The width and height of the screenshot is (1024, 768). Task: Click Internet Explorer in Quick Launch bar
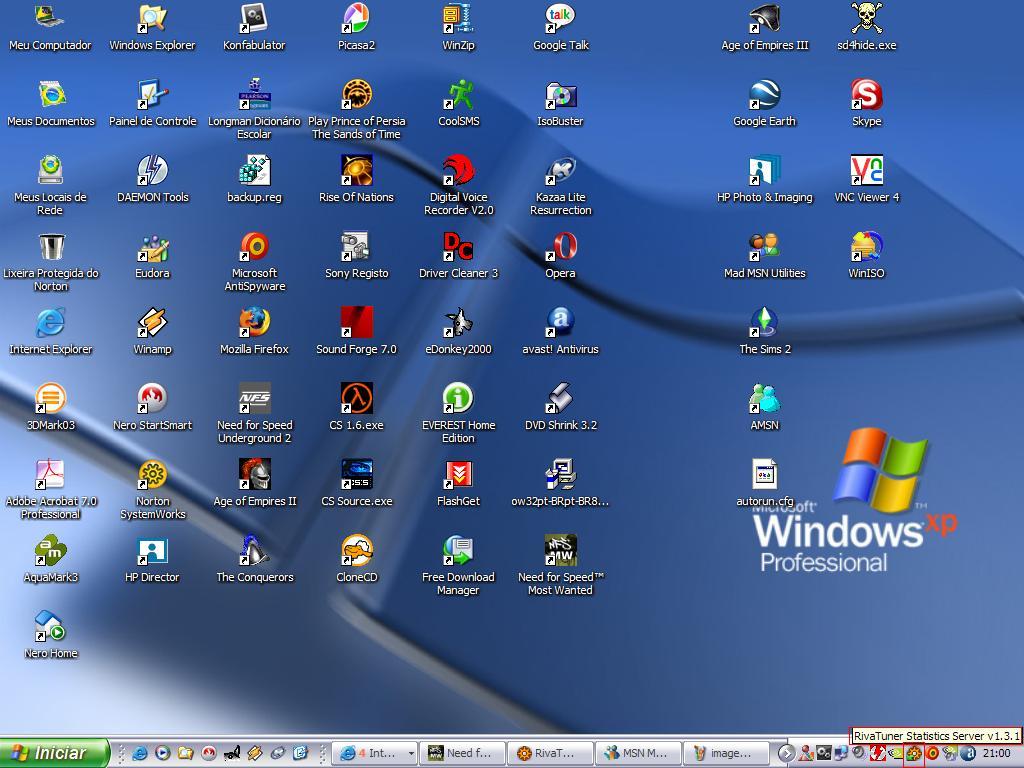(x=139, y=753)
